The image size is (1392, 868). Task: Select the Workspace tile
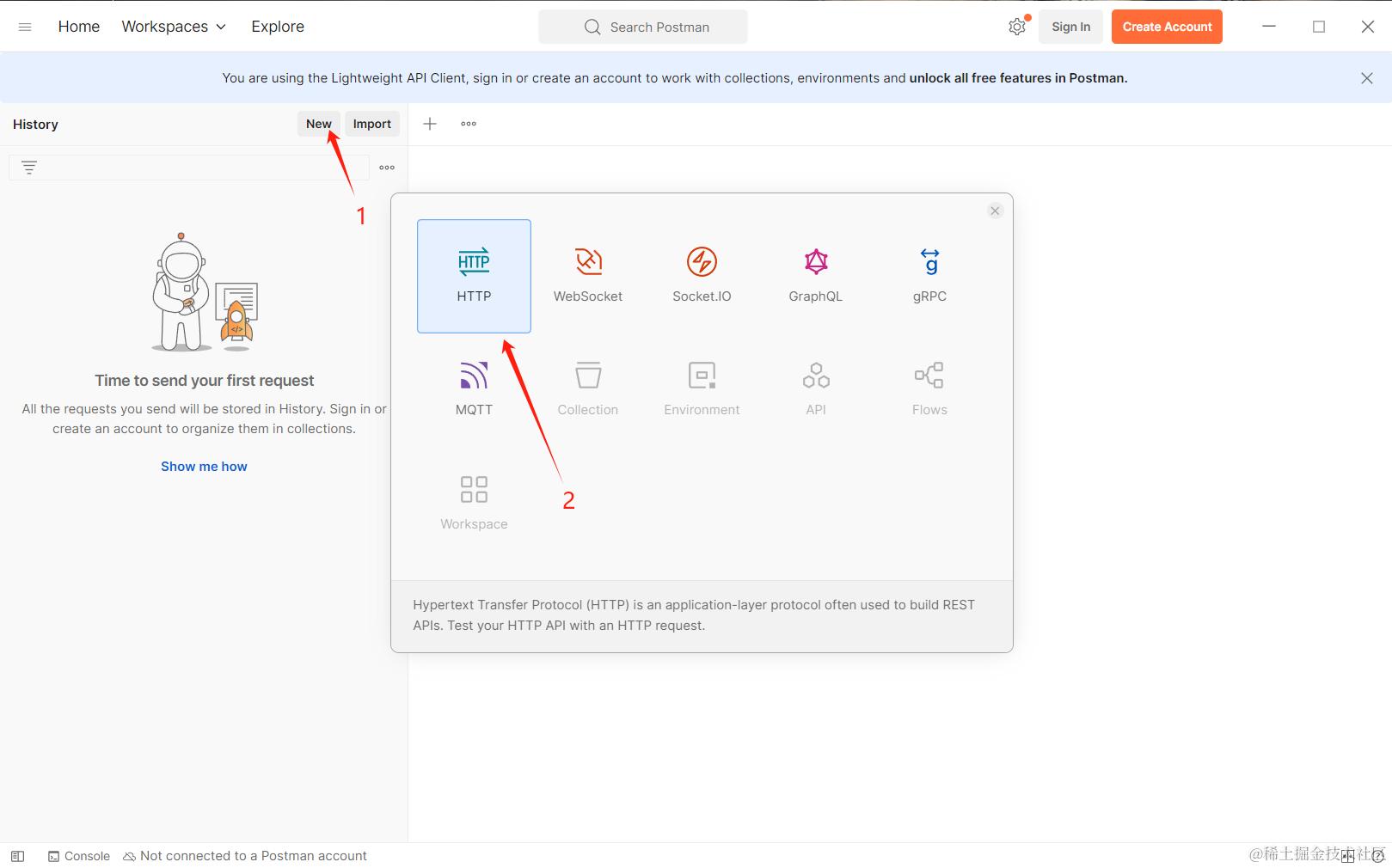(x=474, y=504)
